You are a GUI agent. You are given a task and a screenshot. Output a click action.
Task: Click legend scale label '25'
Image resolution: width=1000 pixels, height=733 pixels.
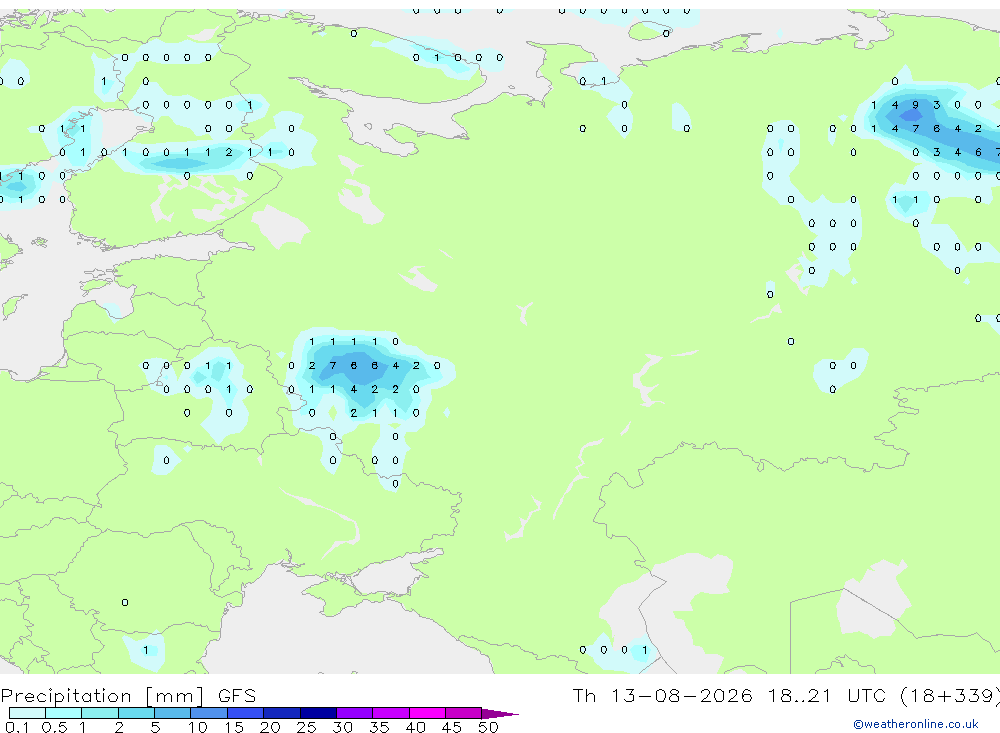pos(307,727)
